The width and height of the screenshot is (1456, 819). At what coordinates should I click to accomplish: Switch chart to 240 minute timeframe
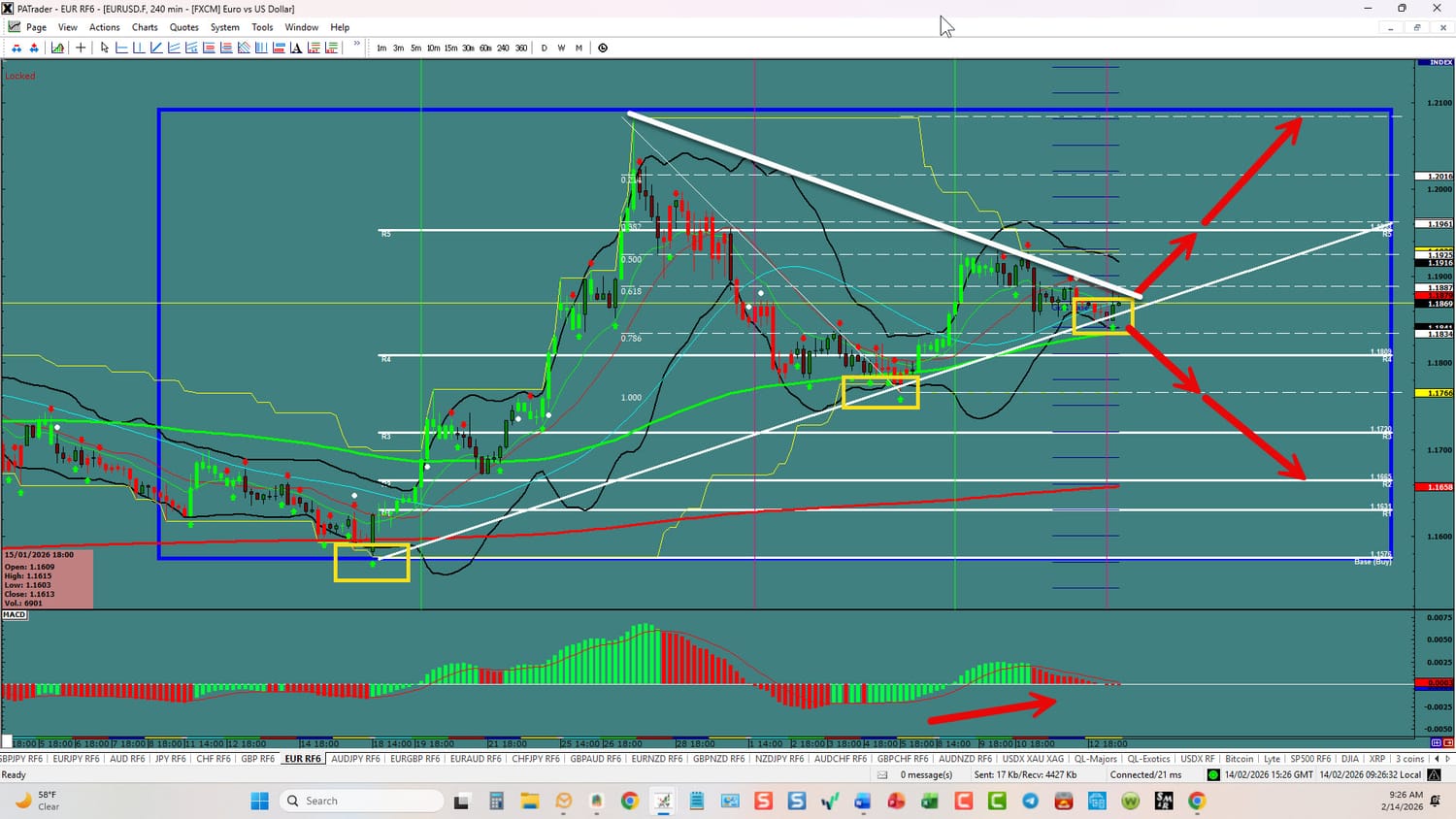pyautogui.click(x=503, y=48)
